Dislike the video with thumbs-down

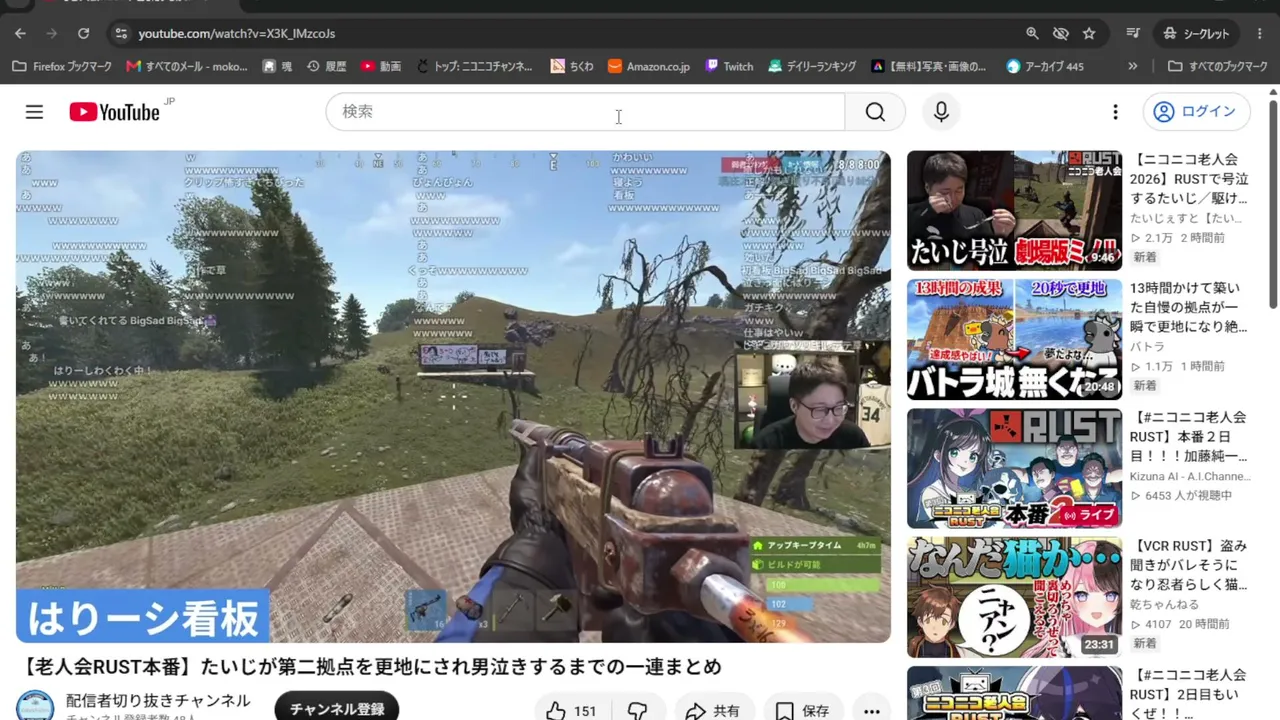[x=637, y=711]
